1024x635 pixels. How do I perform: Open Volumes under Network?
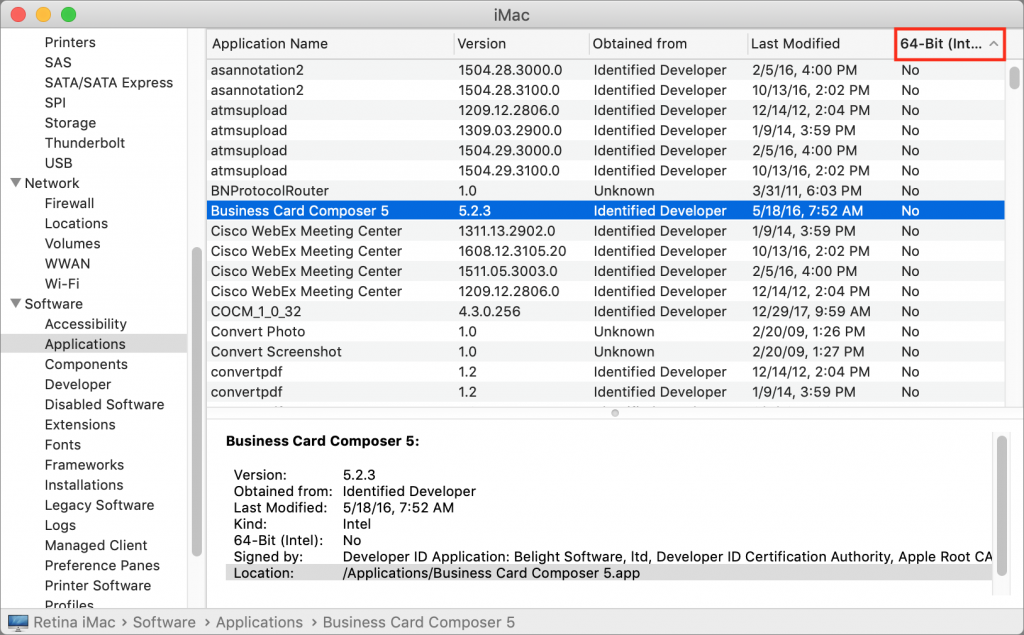pyautogui.click(x=72, y=244)
